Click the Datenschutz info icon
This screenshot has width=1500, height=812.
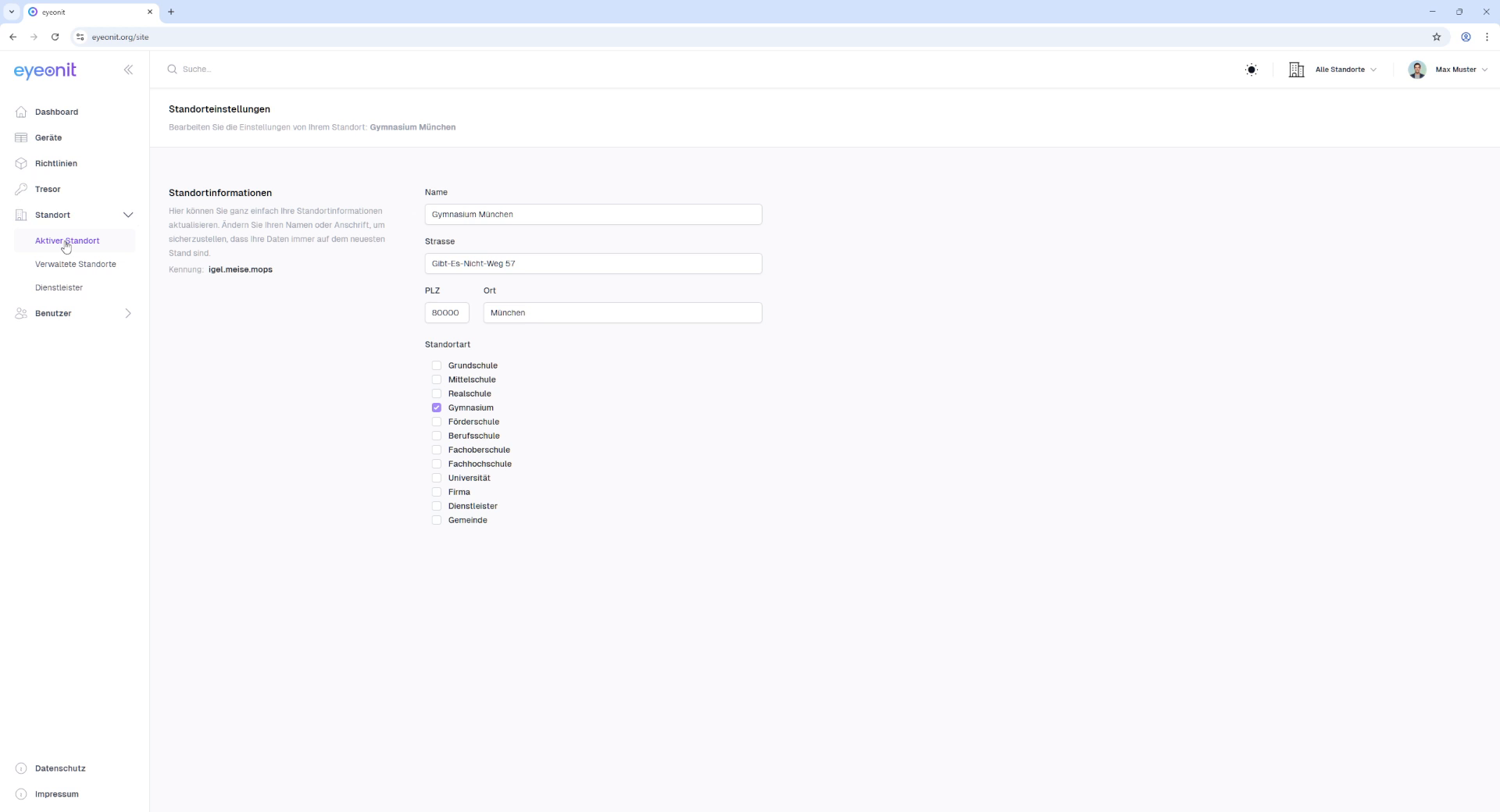click(21, 769)
